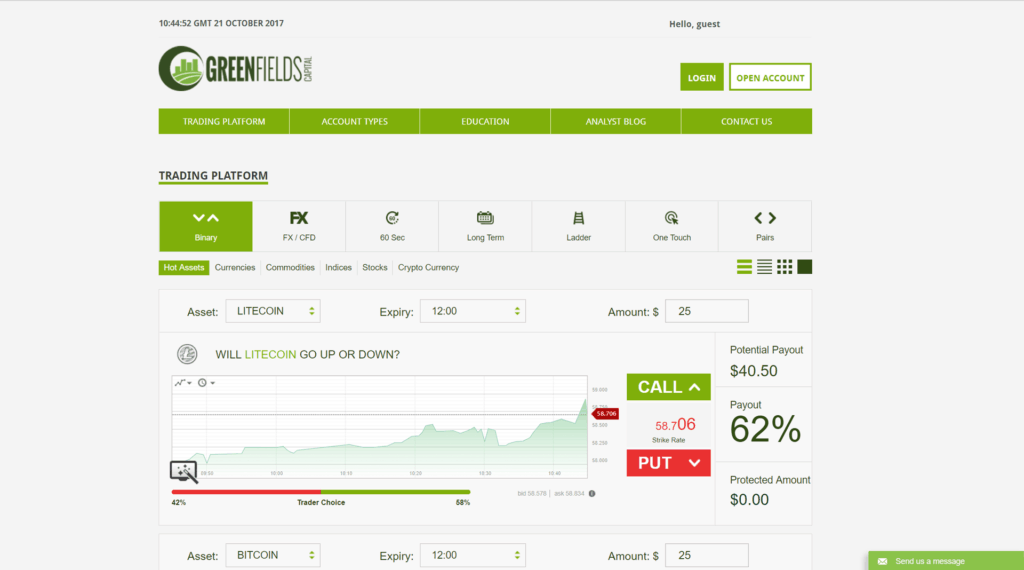Select the Commodities tab
This screenshot has width=1024, height=570.
click(290, 268)
